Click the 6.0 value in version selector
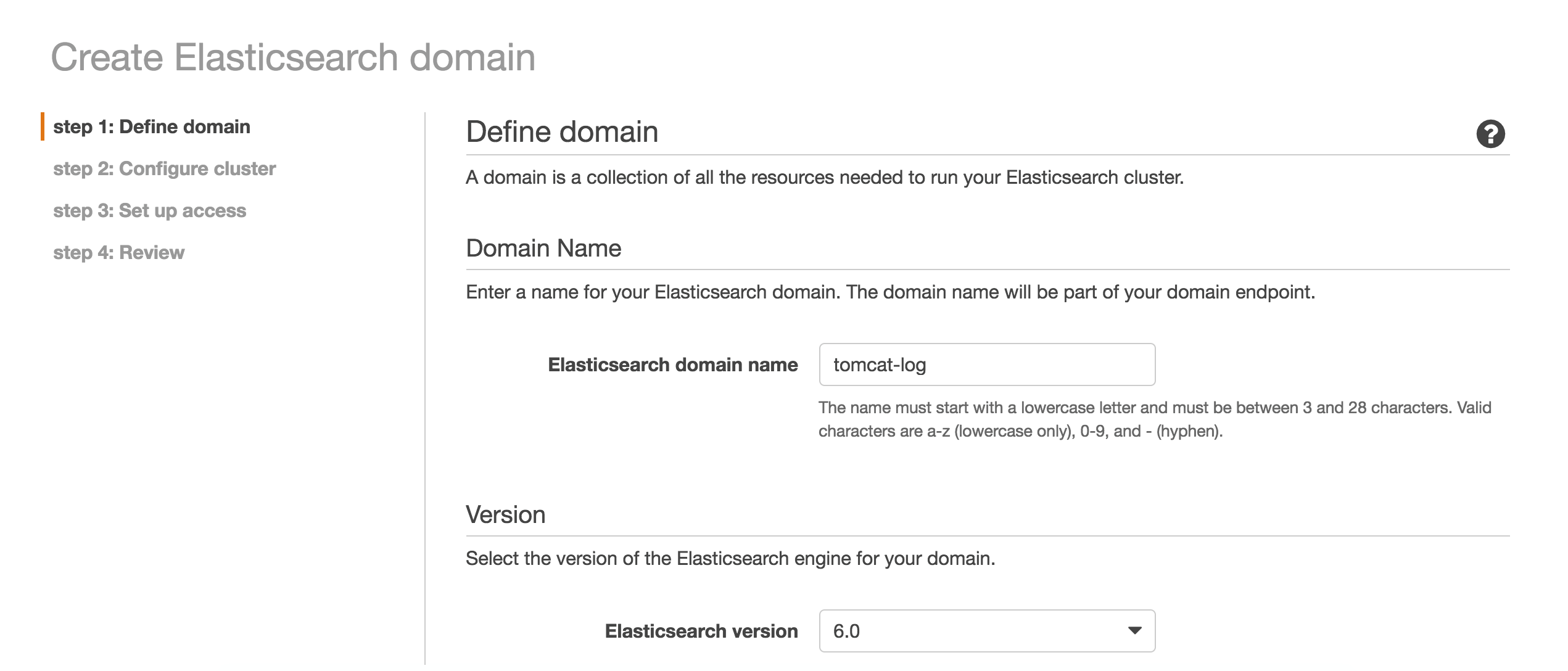 846,631
